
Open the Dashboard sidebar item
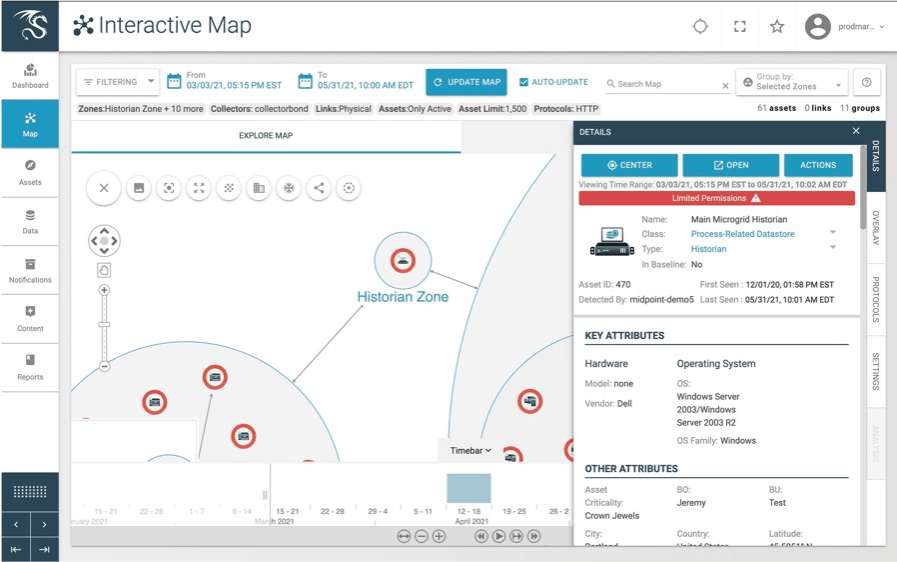click(x=30, y=76)
